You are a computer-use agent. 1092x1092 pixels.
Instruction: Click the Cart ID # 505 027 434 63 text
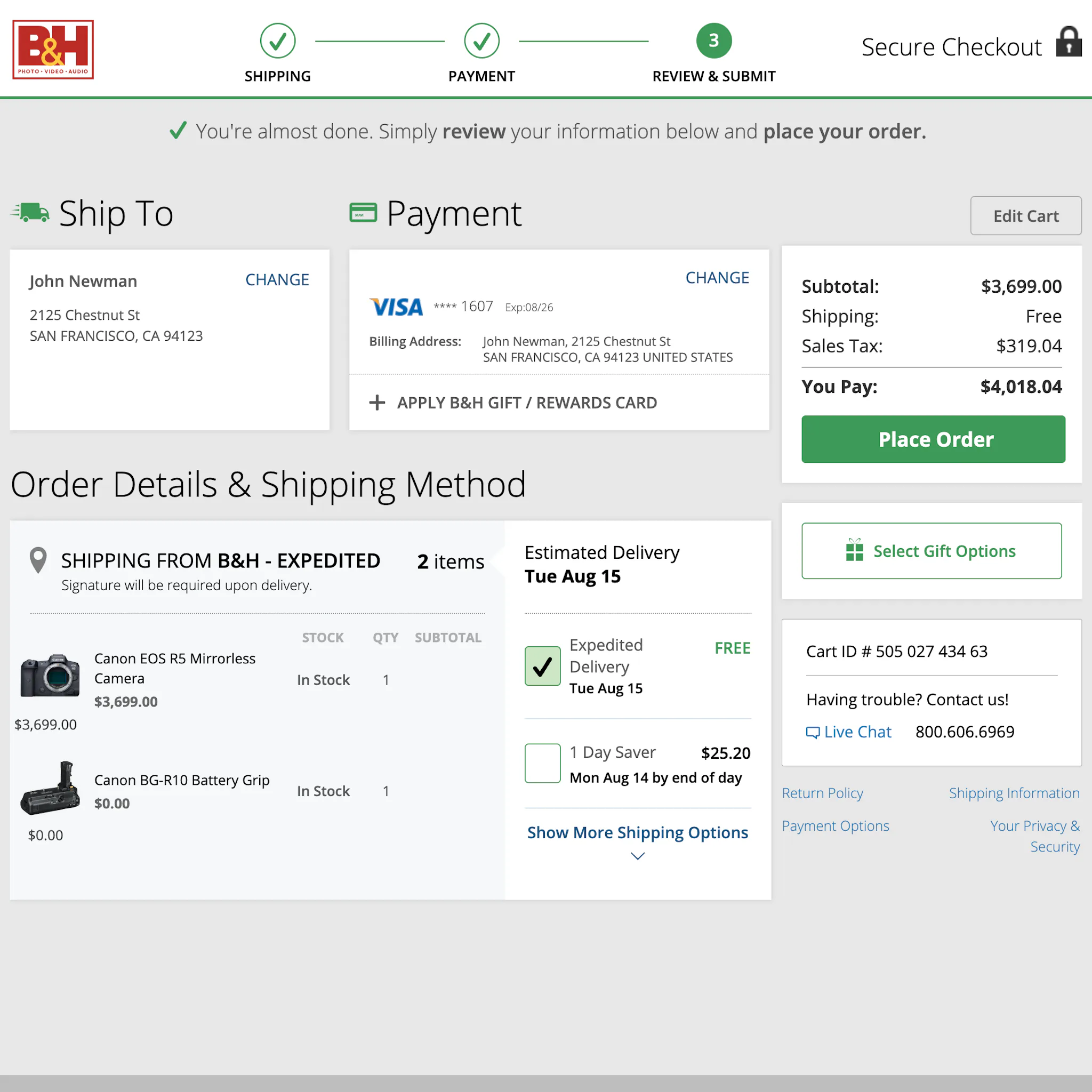pos(896,651)
